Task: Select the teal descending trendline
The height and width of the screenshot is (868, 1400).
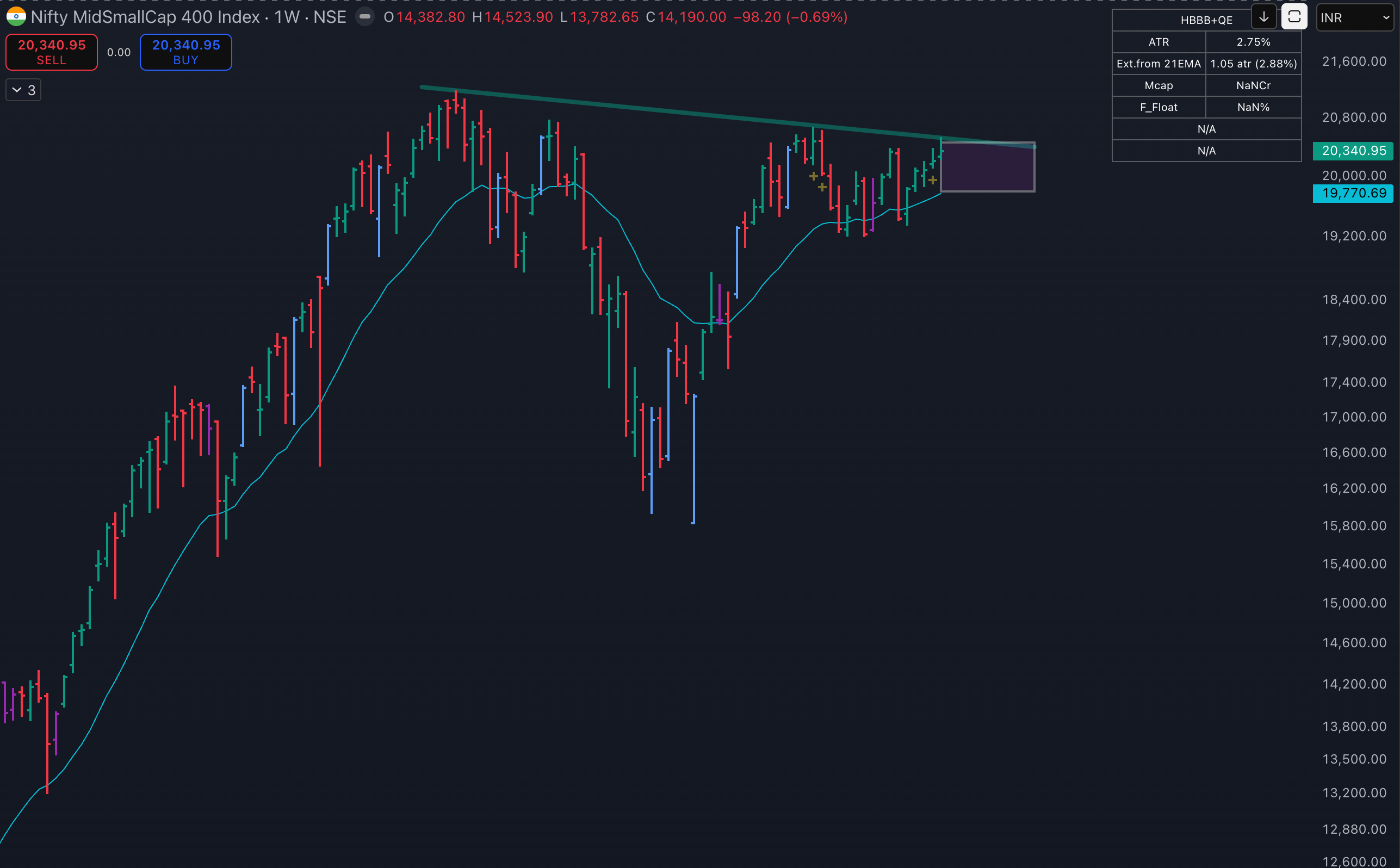Action: [631, 107]
